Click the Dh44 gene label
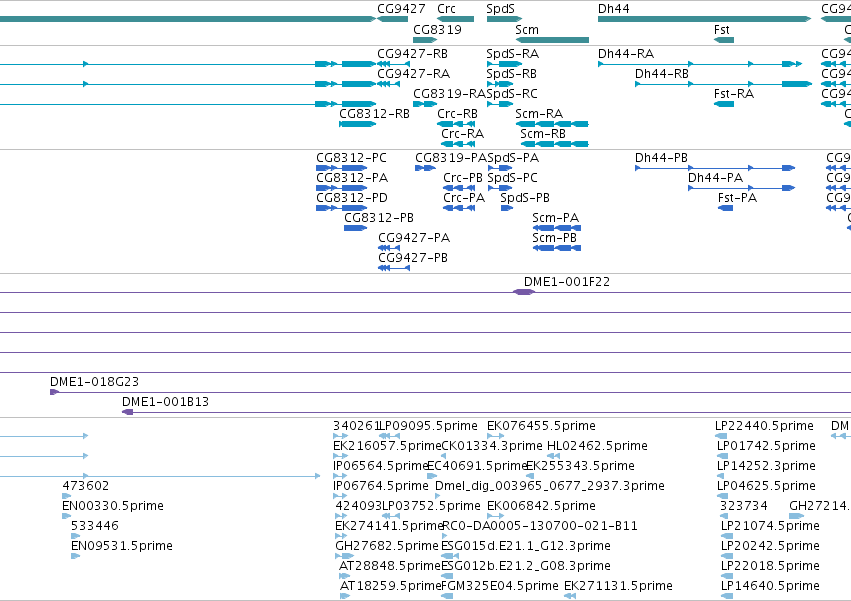 coord(613,9)
